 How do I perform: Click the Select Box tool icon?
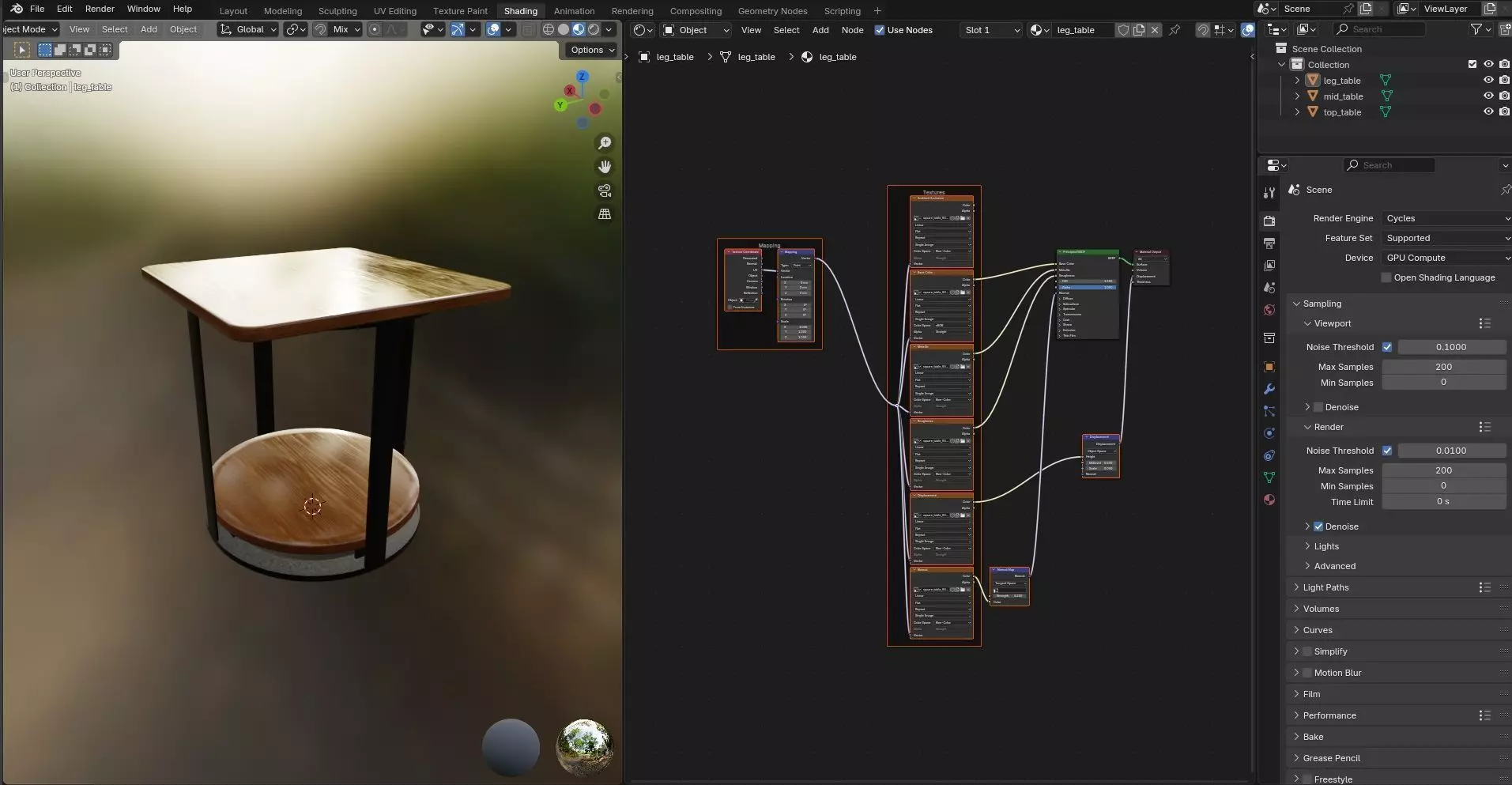click(x=22, y=50)
